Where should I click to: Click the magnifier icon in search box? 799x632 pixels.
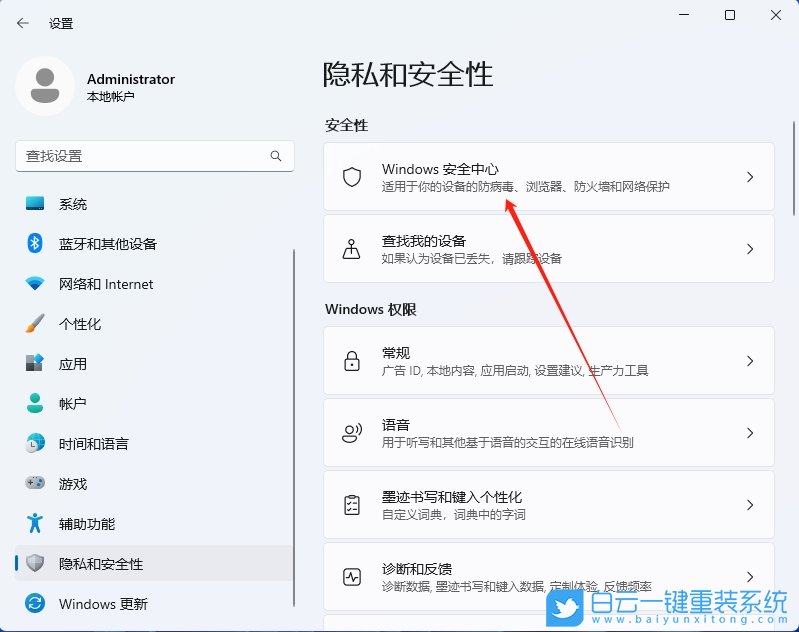(x=276, y=156)
